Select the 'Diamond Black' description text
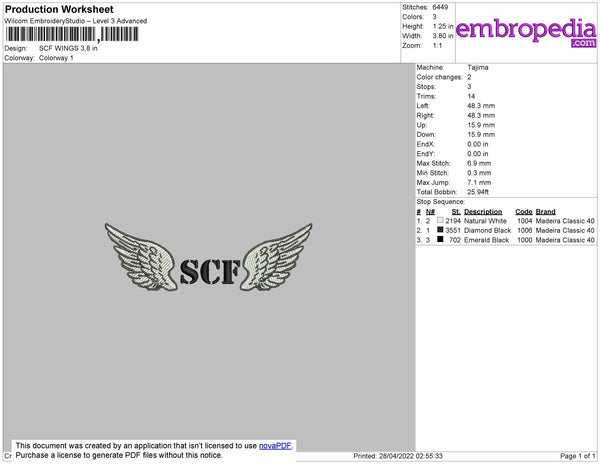This screenshot has width=600, height=464. 488,231
